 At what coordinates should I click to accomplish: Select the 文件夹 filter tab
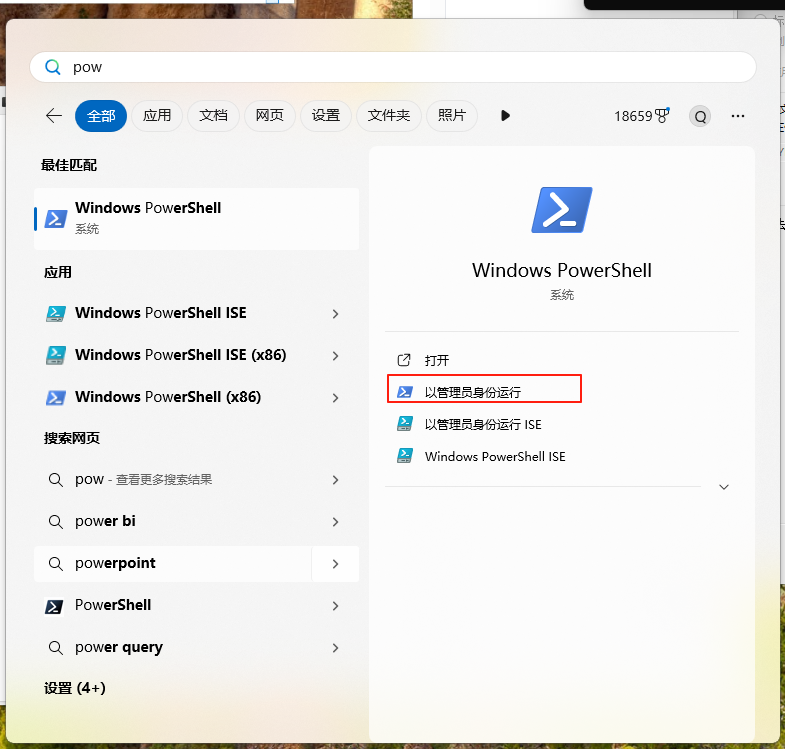(x=388, y=116)
